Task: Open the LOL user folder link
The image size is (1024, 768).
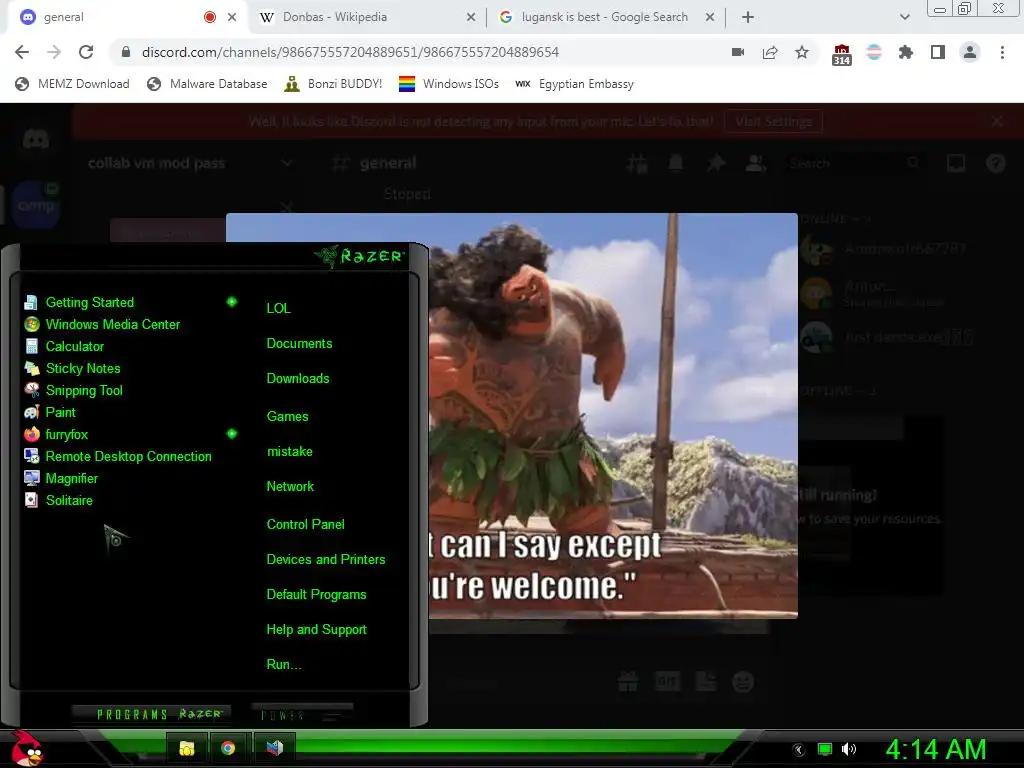Action: [x=278, y=308]
